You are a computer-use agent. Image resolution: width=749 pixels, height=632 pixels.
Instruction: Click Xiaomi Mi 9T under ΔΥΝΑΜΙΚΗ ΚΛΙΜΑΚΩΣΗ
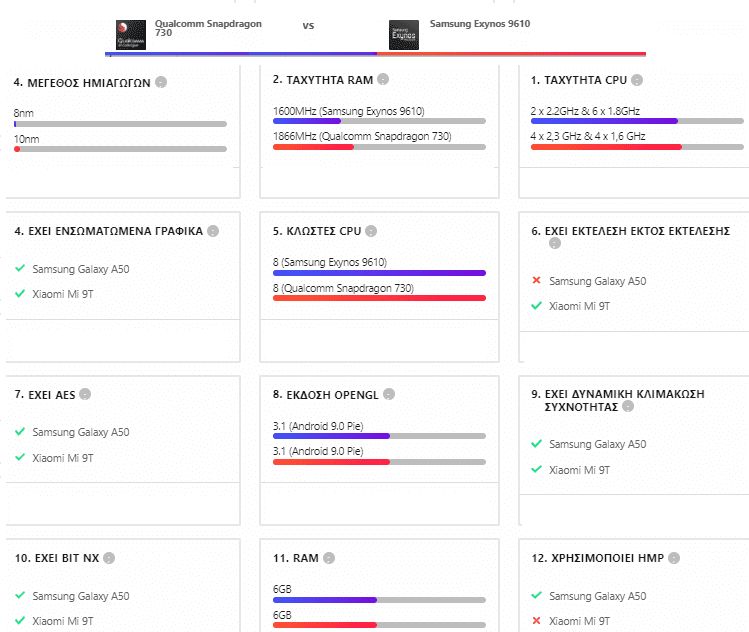point(579,470)
